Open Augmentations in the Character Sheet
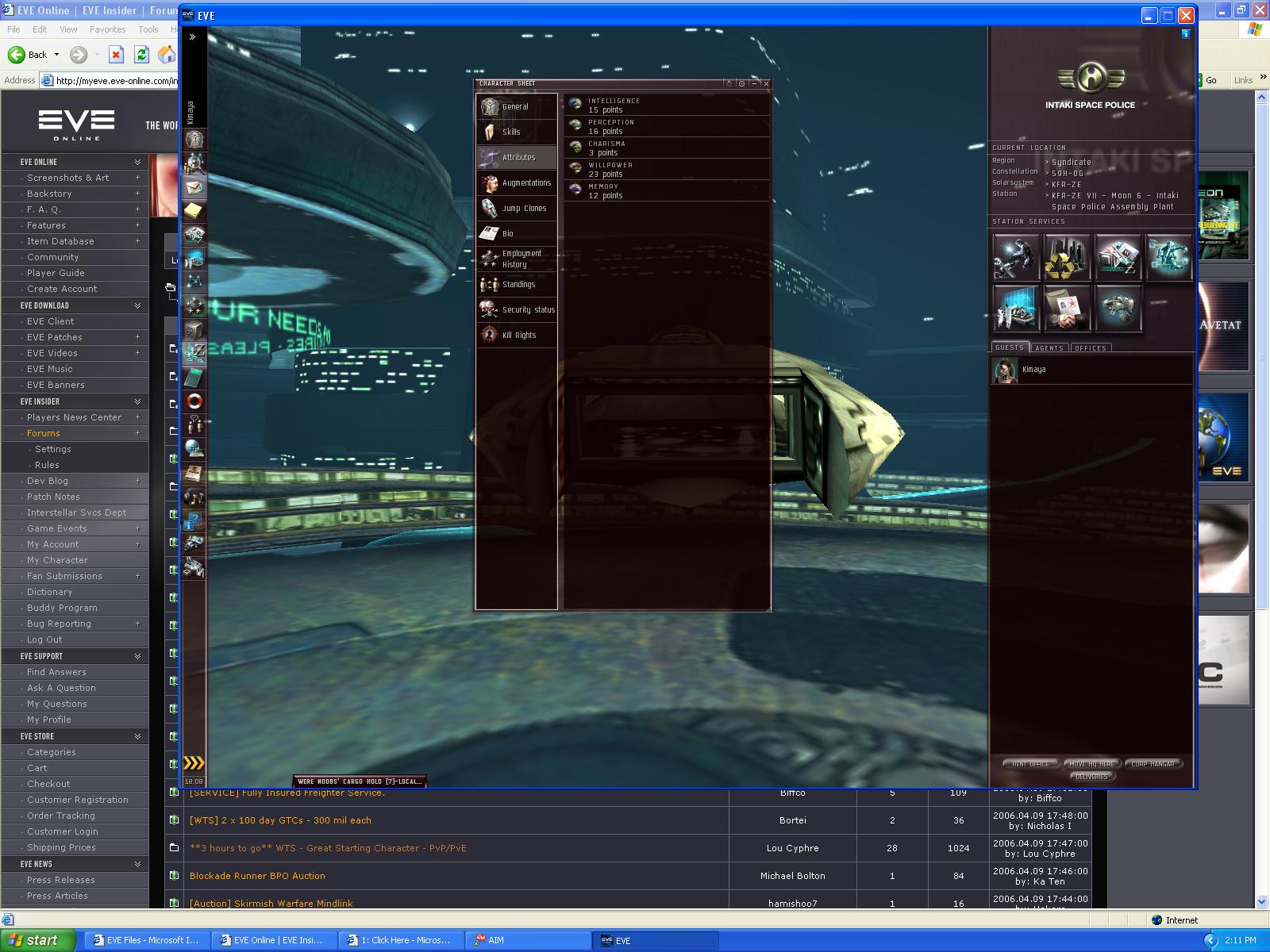The height and width of the screenshot is (952, 1270). click(517, 182)
